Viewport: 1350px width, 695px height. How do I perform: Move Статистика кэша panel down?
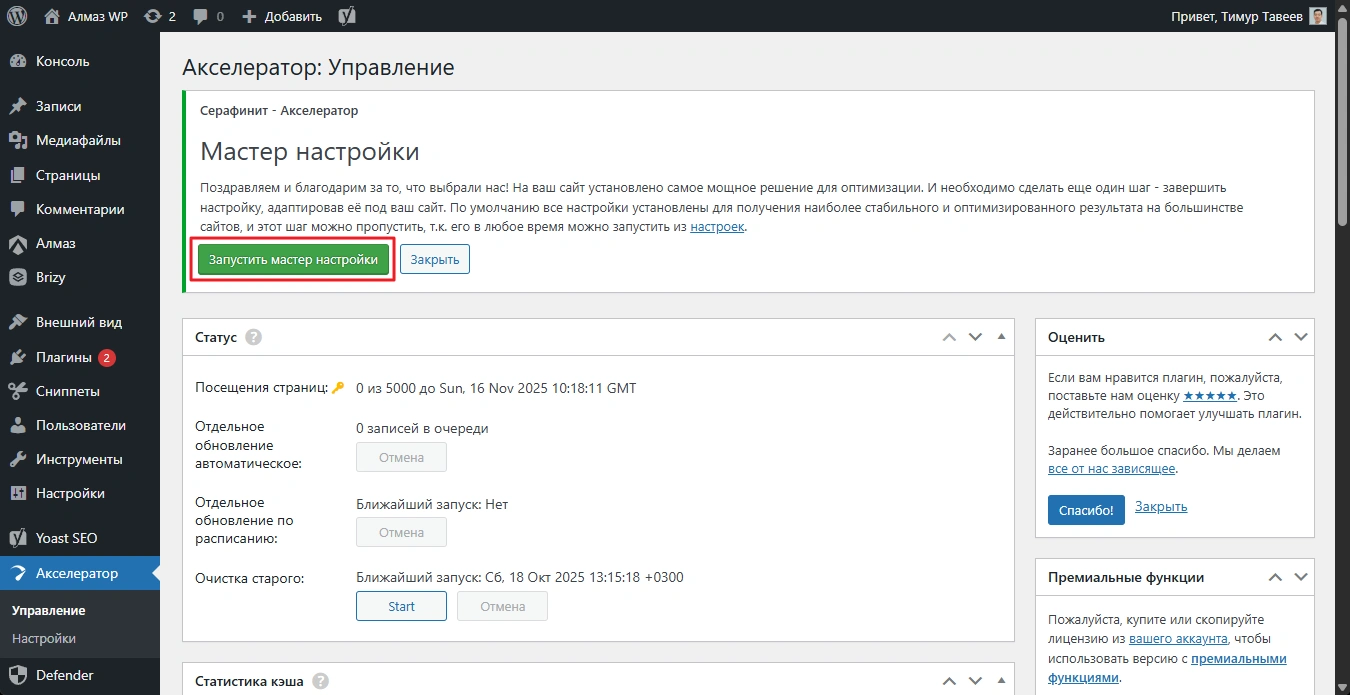pyautogui.click(x=975, y=681)
